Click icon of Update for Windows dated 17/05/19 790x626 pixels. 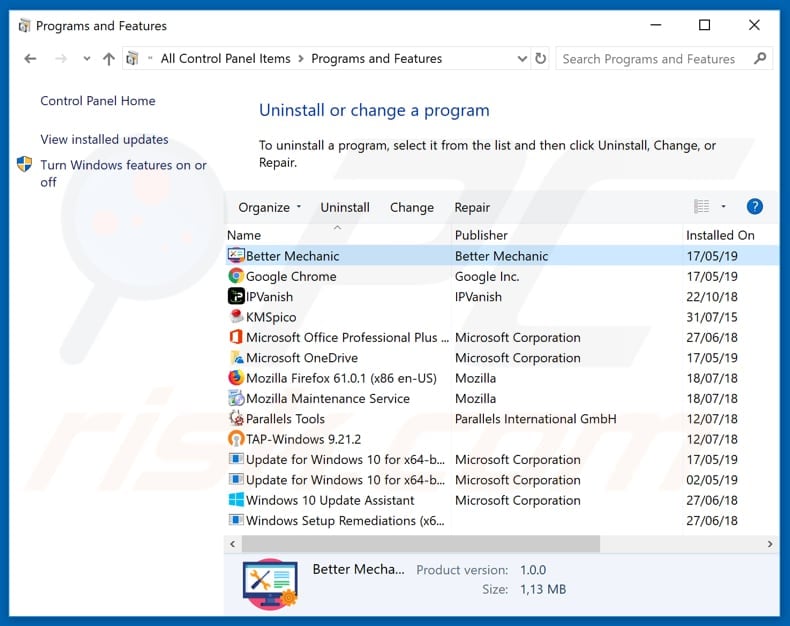click(236, 459)
